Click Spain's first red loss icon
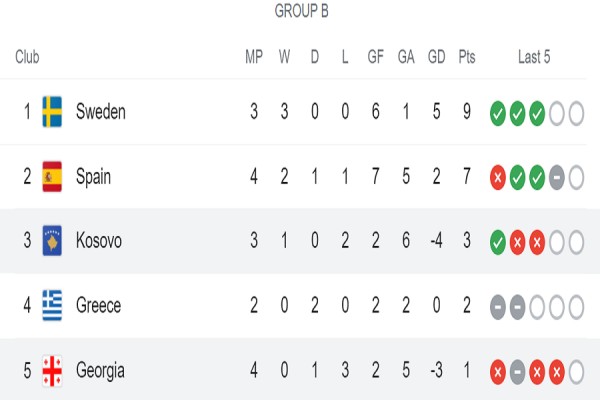 pos(498,177)
